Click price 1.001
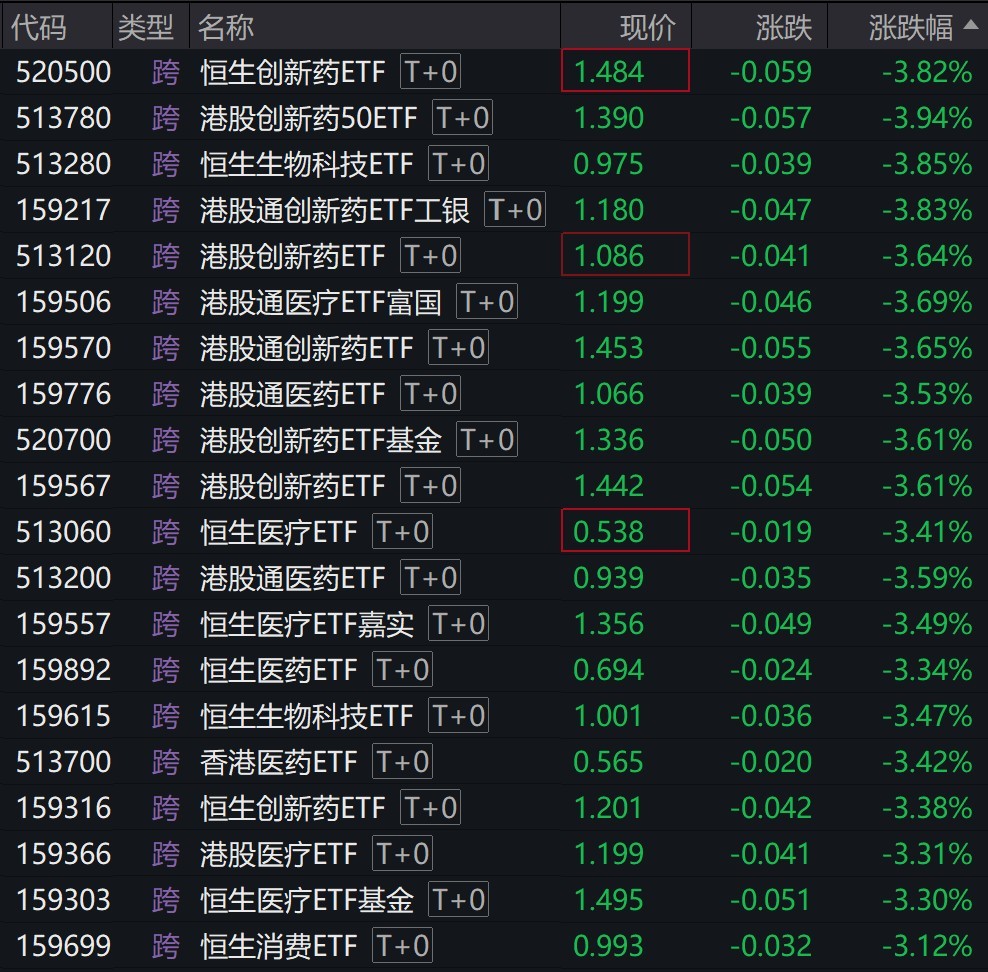Image resolution: width=988 pixels, height=972 pixels. point(609,716)
